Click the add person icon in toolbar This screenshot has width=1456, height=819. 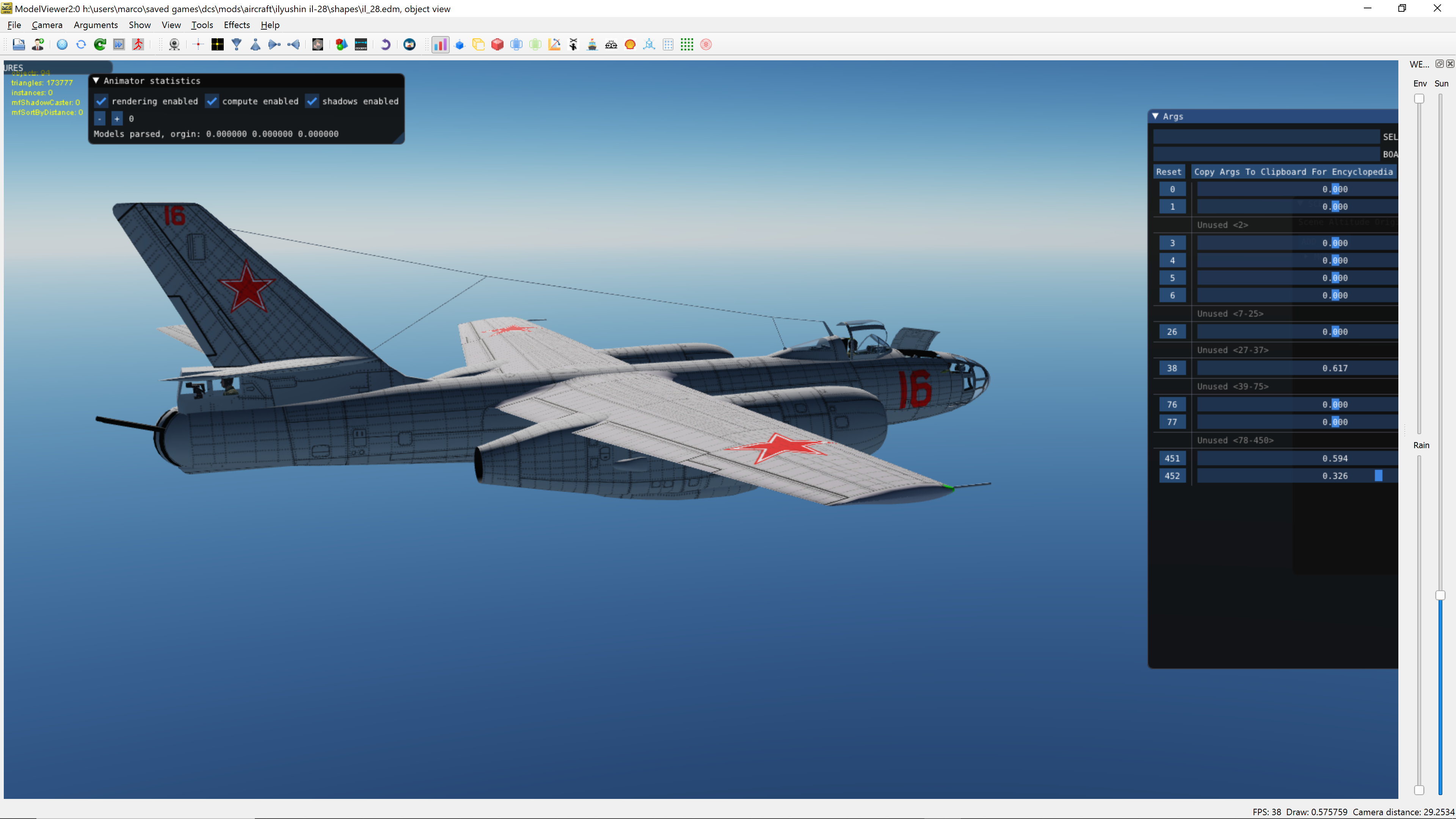coord(38,45)
